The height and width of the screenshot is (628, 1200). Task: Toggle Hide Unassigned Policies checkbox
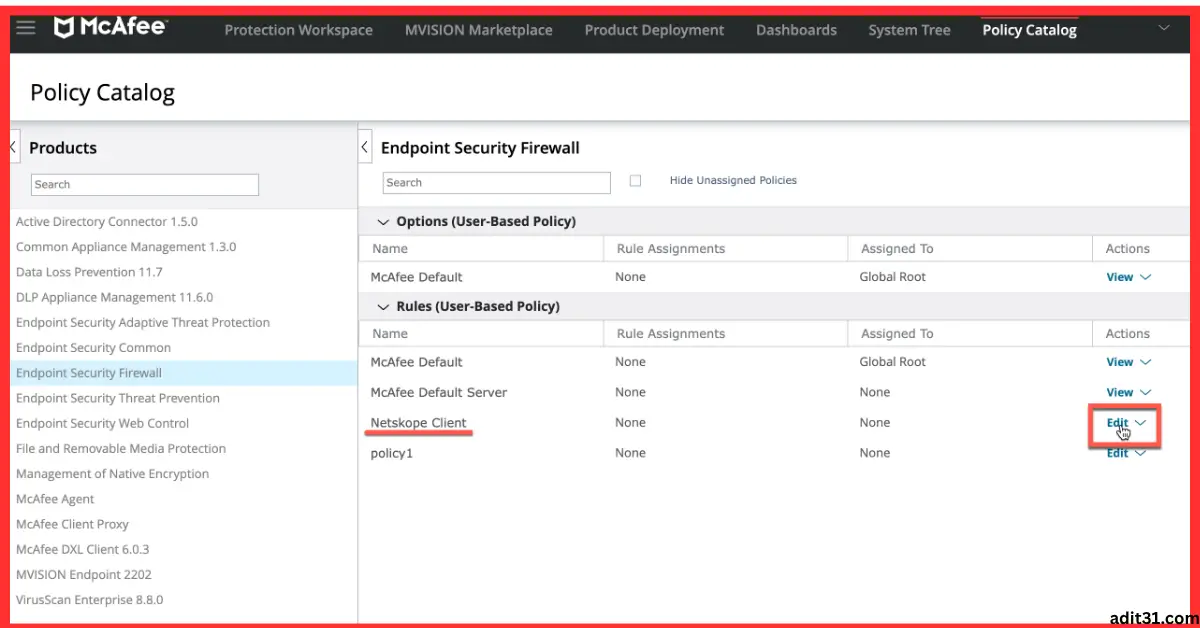pos(635,181)
